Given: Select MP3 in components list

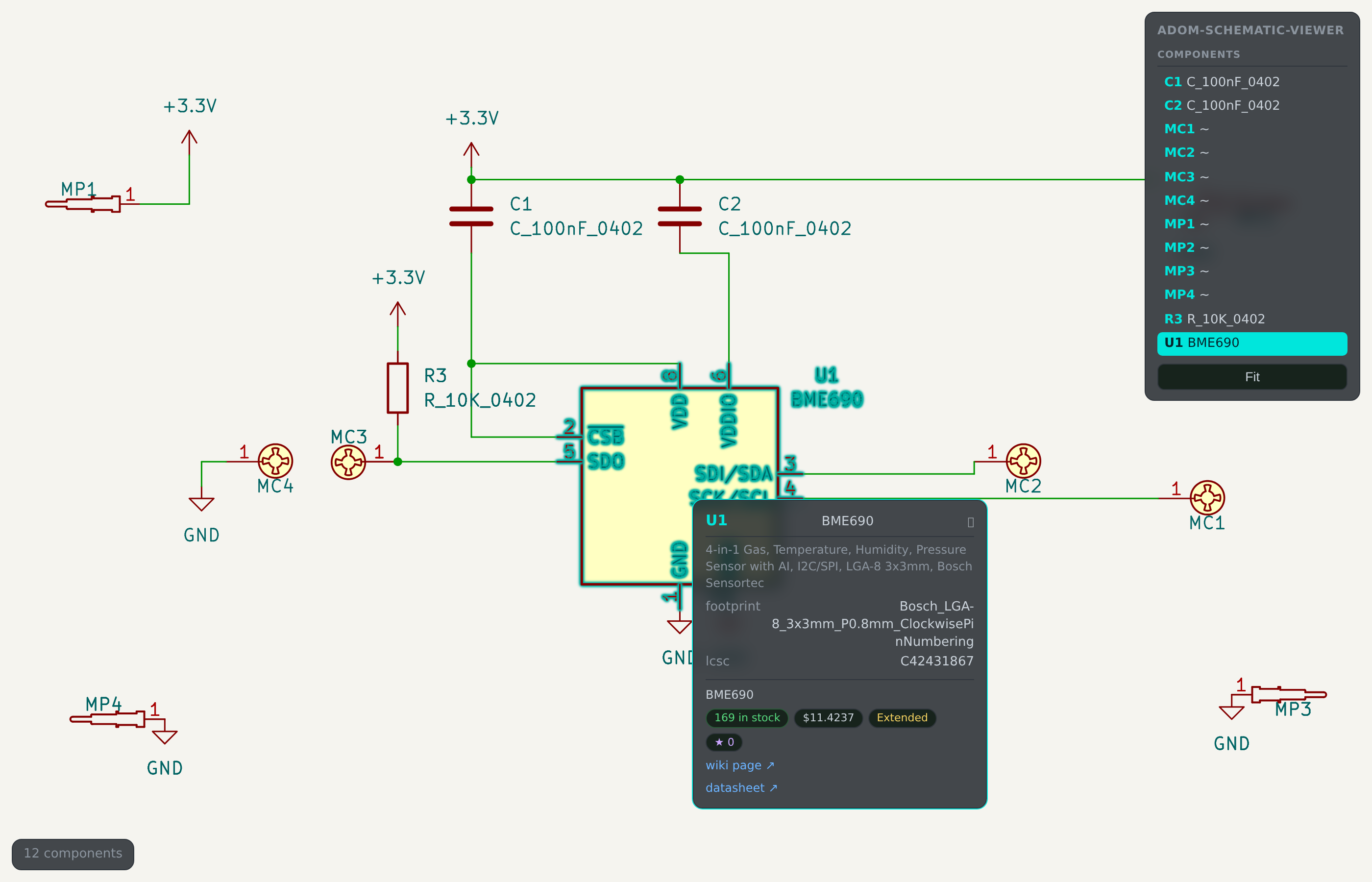Looking at the screenshot, I should tap(1252, 270).
